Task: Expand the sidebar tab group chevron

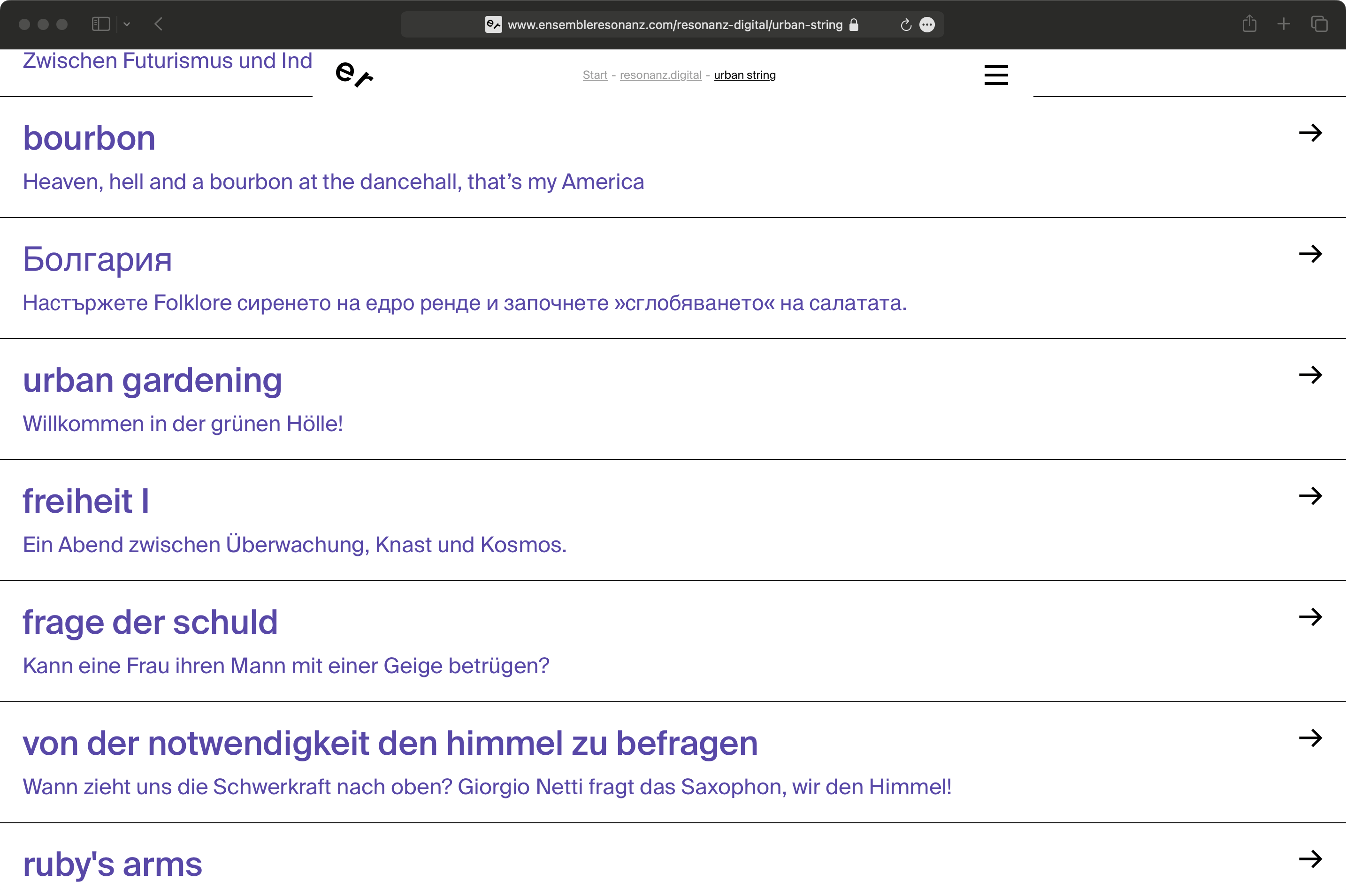Action: [x=127, y=24]
